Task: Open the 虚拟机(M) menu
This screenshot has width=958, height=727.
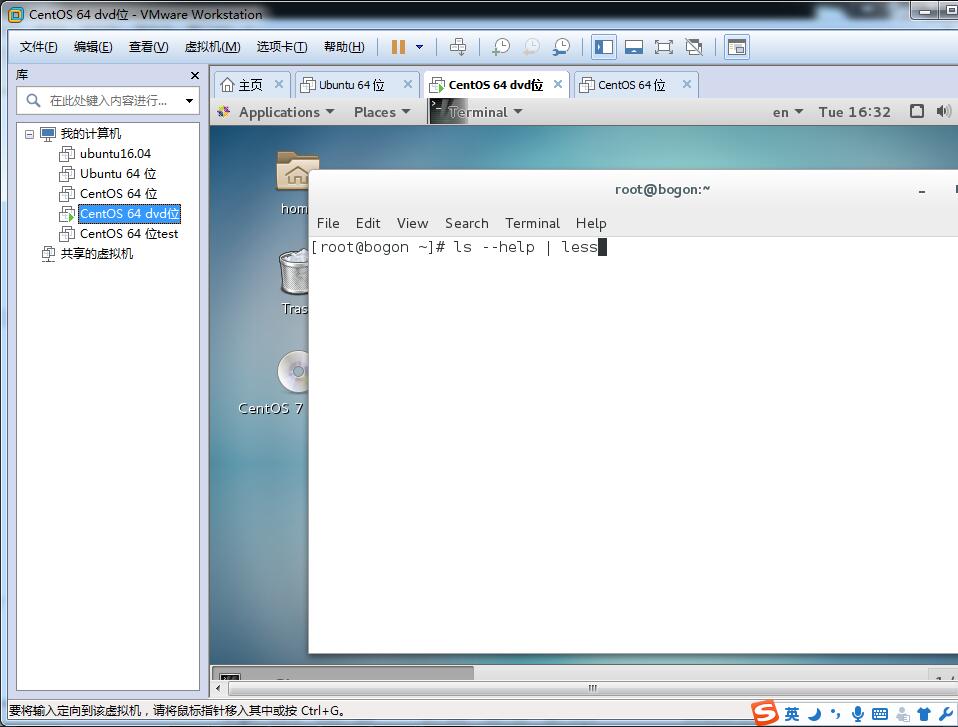Action: click(212, 47)
